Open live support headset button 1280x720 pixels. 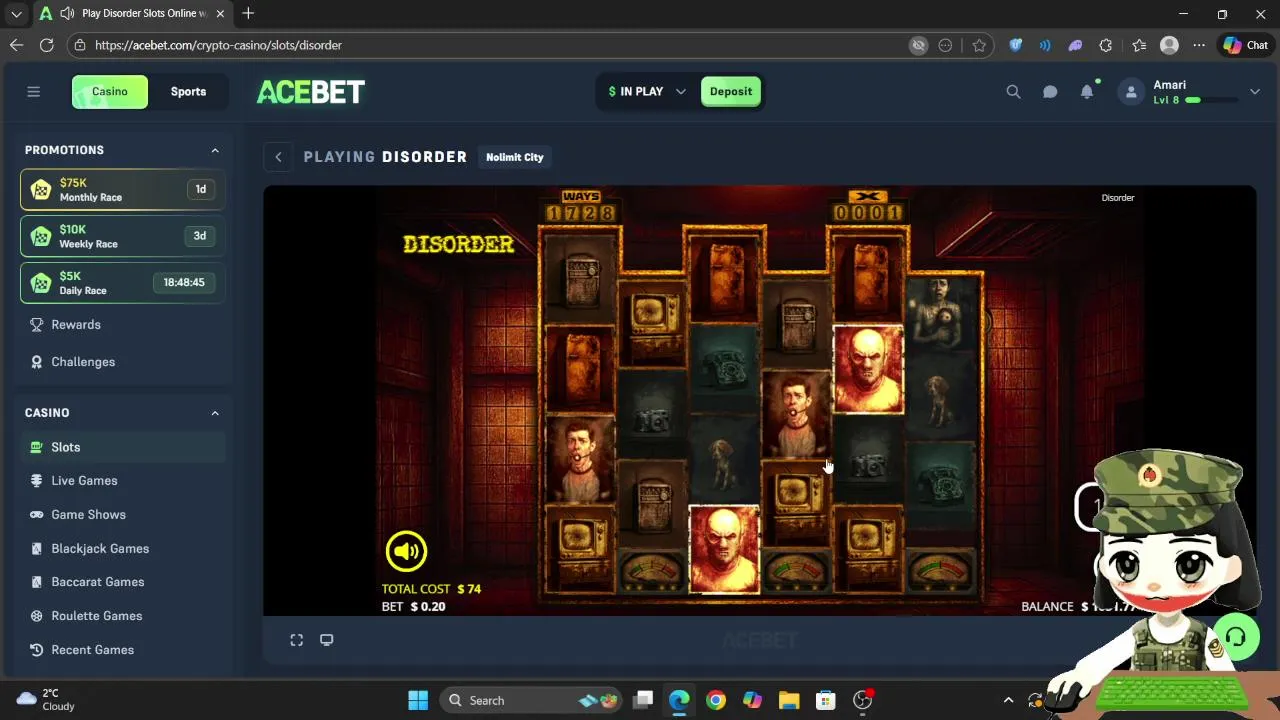click(1236, 637)
